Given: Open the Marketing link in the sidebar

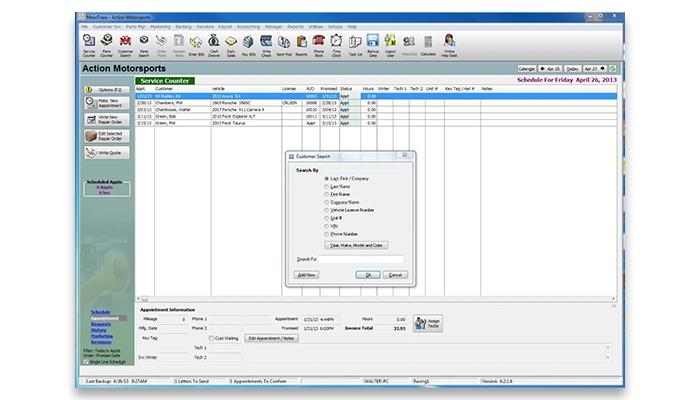Looking at the screenshot, I should [x=102, y=336].
